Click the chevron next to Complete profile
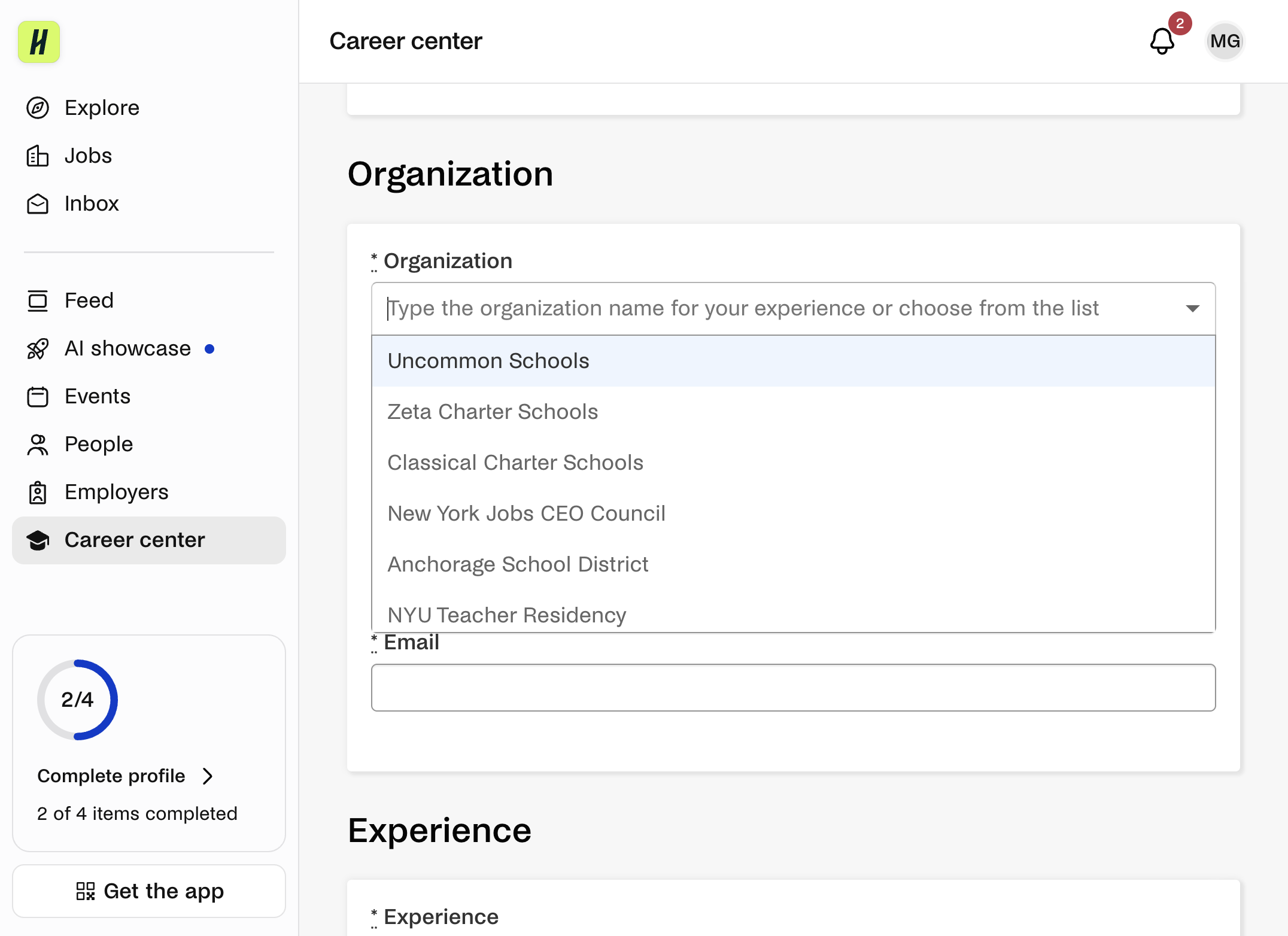Screen dimensions: 1288x936 point(208,776)
